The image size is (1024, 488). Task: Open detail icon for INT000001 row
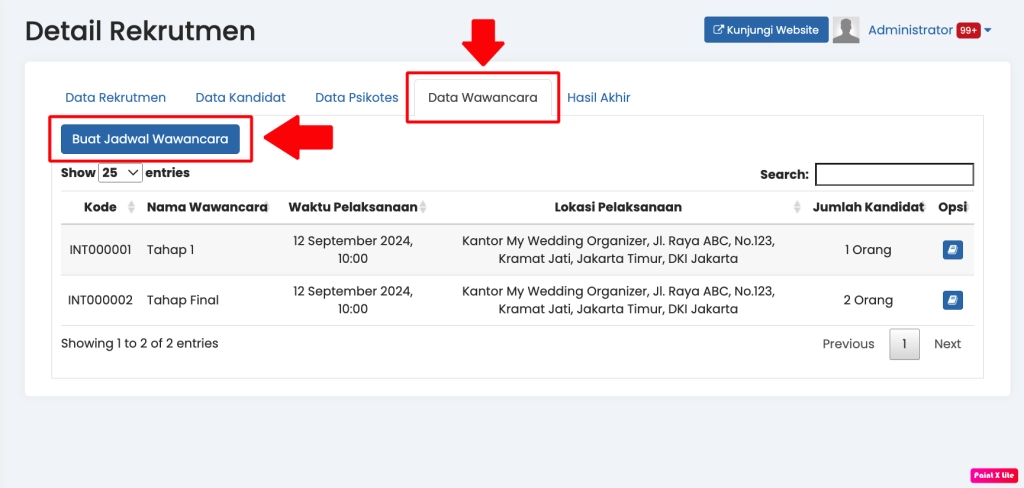pyautogui.click(x=952, y=250)
